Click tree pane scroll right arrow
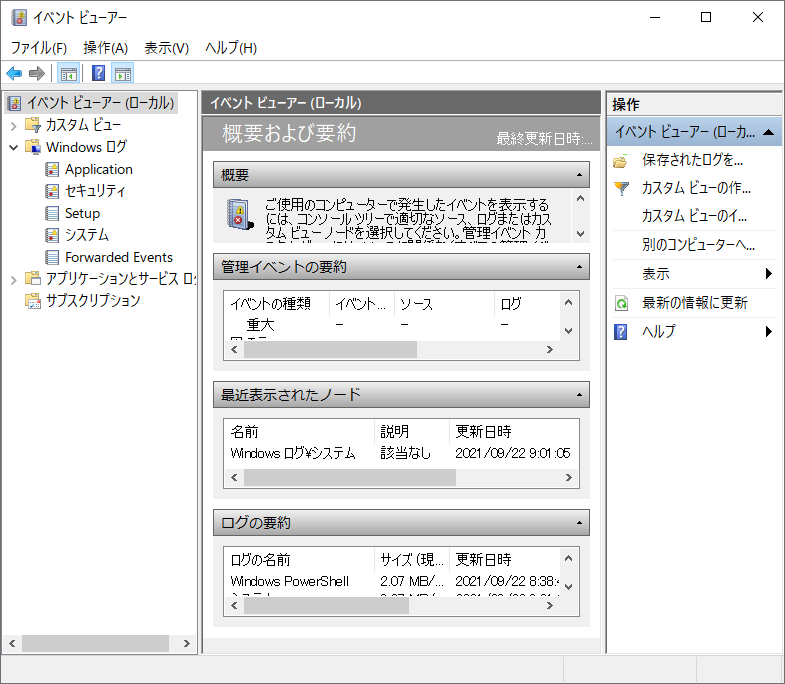Image resolution: width=785 pixels, height=684 pixels. (187, 643)
